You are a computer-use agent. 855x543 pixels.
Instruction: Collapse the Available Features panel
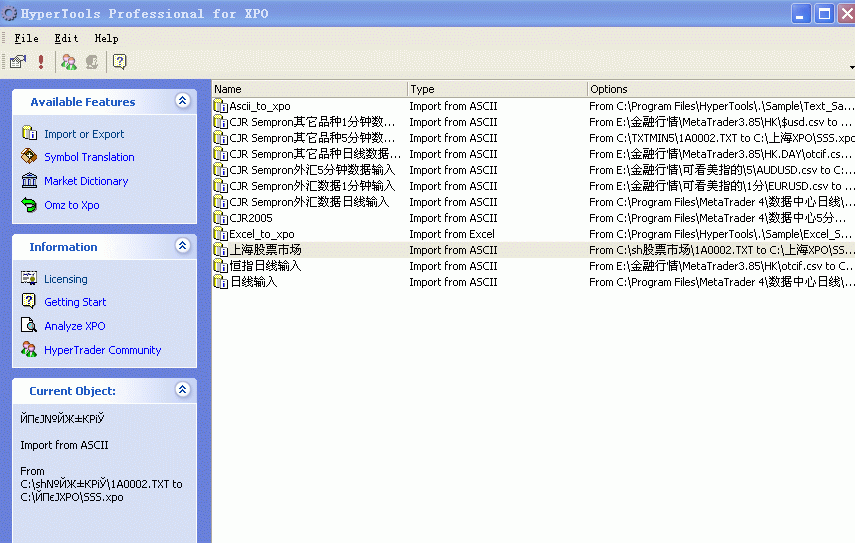[183, 100]
